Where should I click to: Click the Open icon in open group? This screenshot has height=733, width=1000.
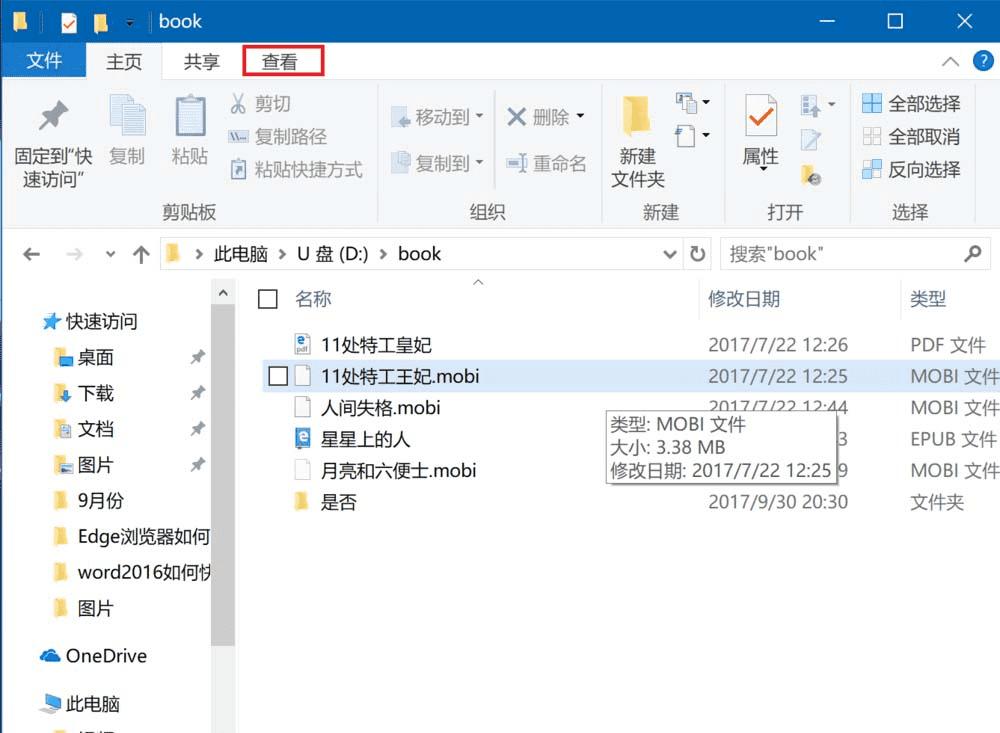[x=810, y=105]
